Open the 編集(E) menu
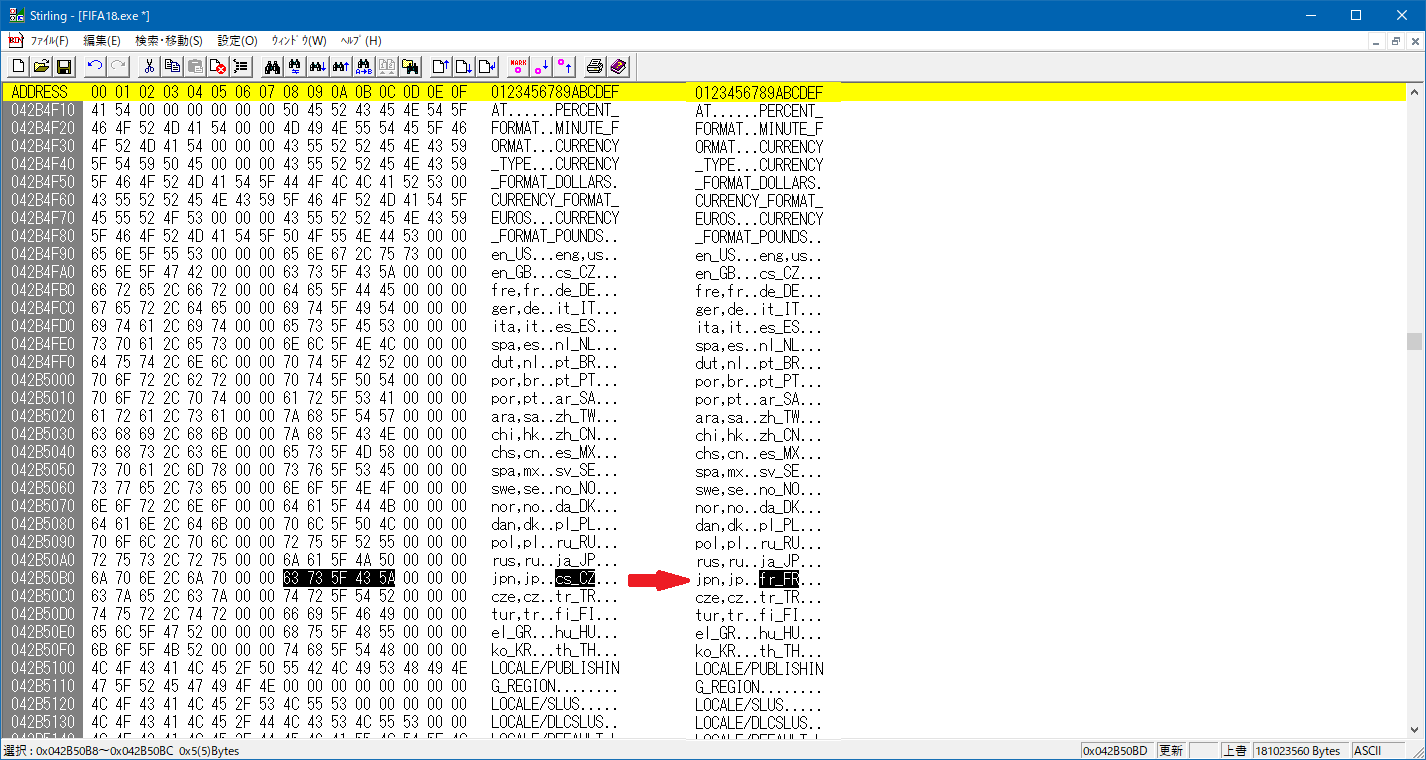1426x760 pixels. [102, 41]
